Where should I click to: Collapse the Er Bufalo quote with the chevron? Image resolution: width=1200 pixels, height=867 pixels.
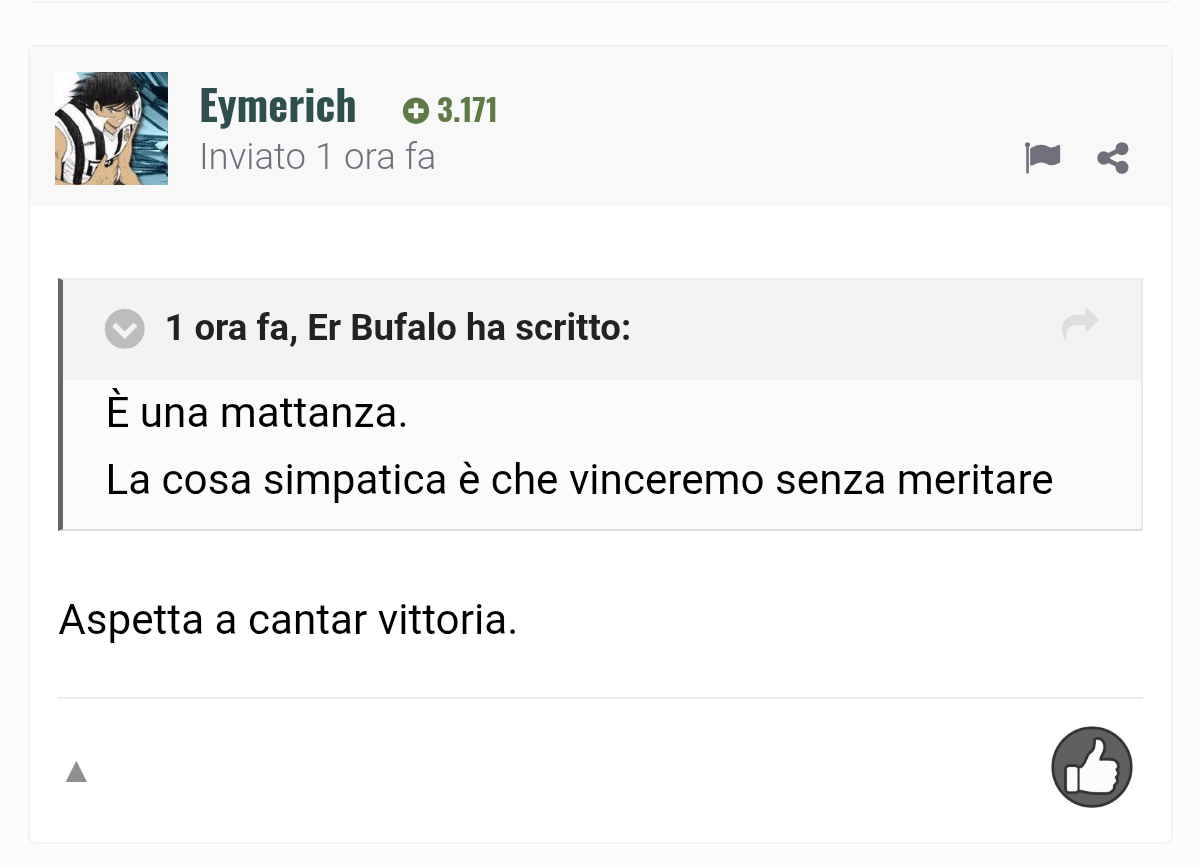[125, 328]
